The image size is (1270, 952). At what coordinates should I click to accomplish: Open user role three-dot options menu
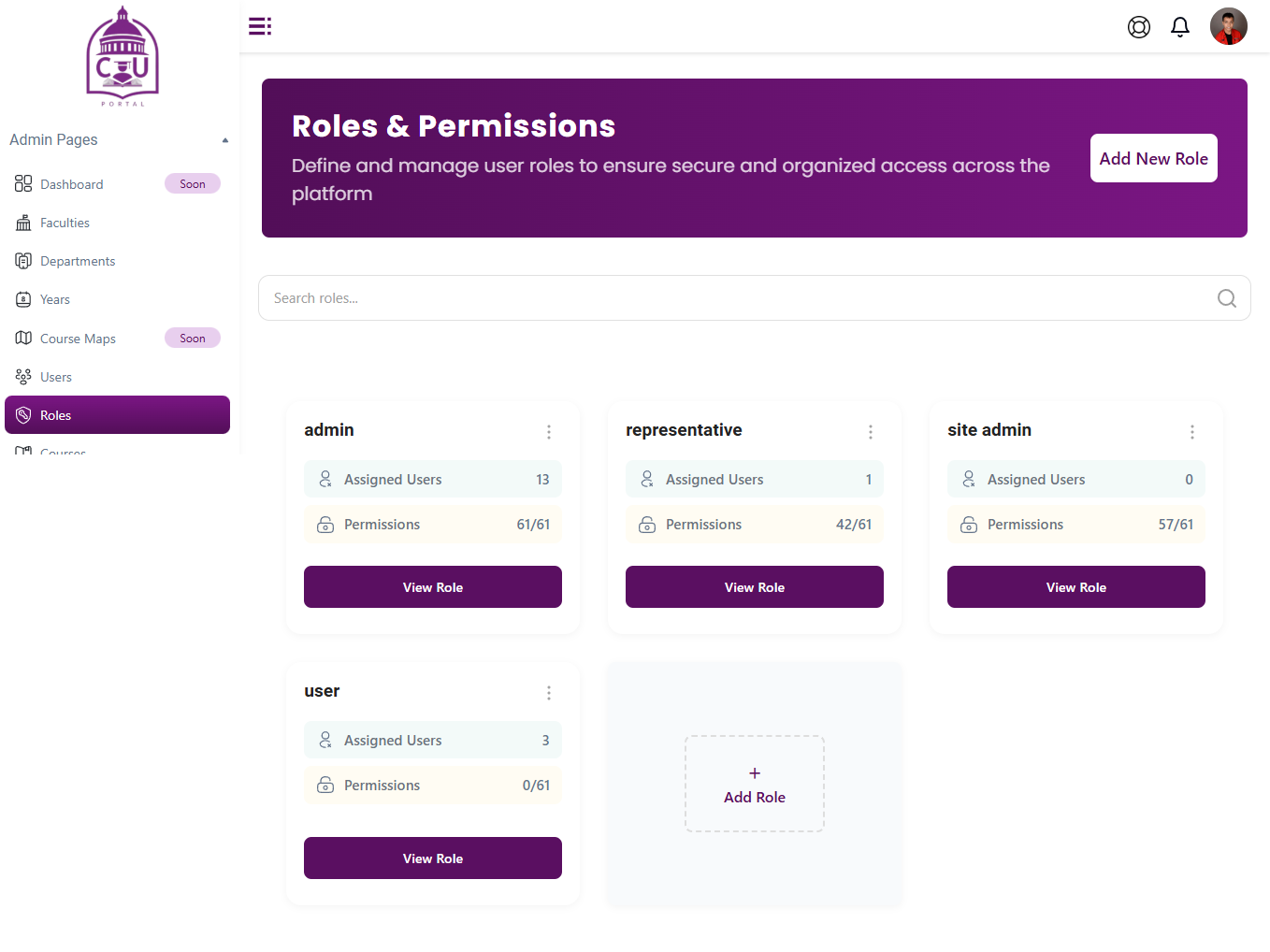click(549, 693)
